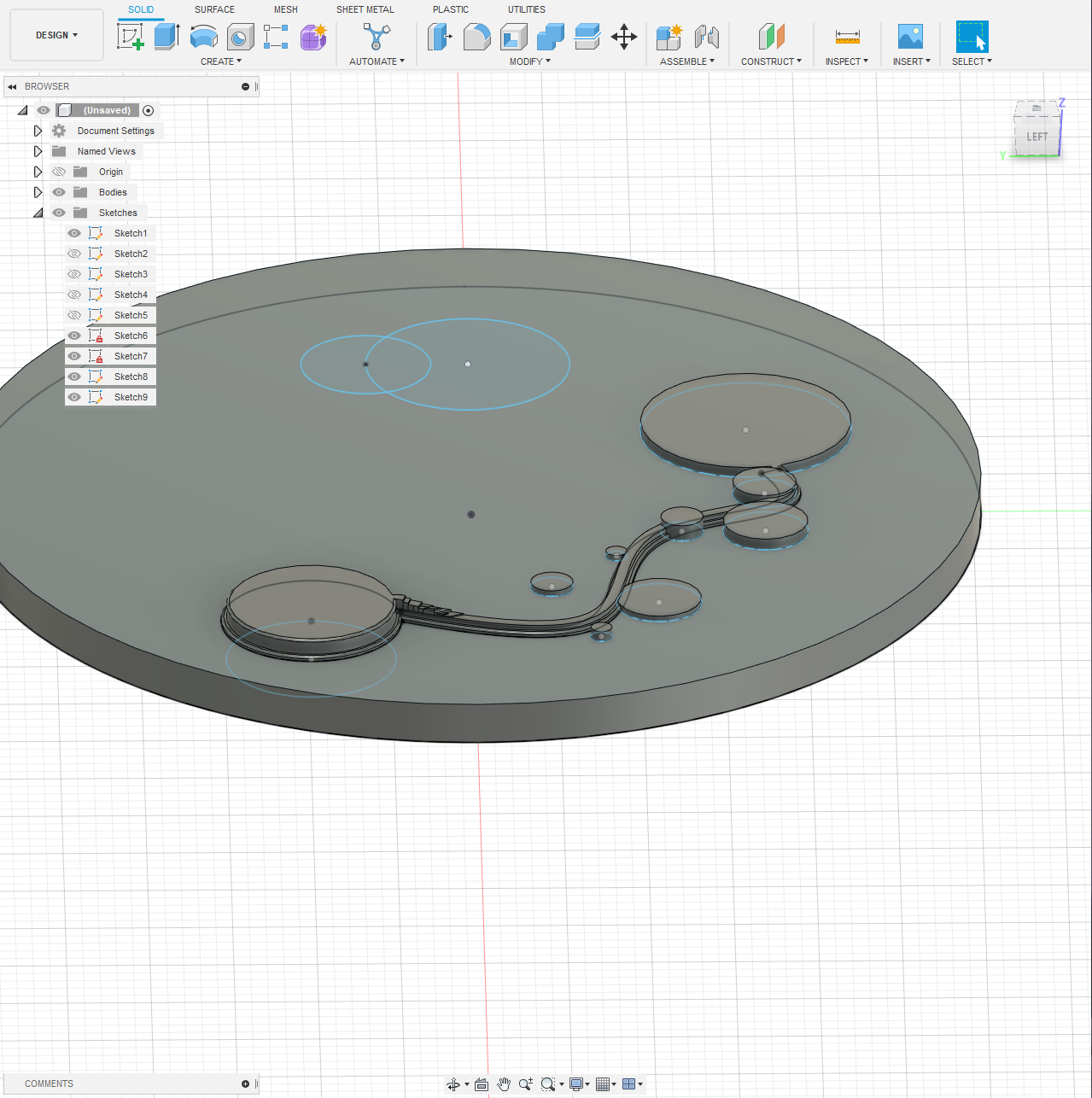Collapse the BROWSER panel with its chevron
The image size is (1092, 1098).
pos(11,86)
